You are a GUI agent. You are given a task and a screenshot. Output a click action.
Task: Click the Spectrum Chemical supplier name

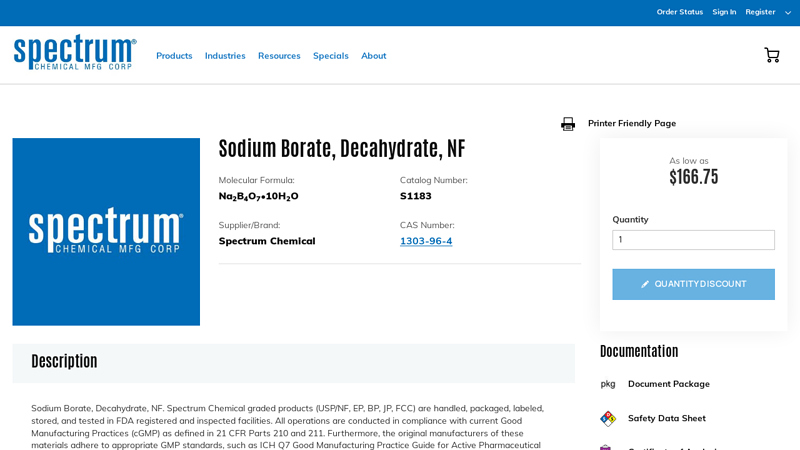tap(267, 241)
